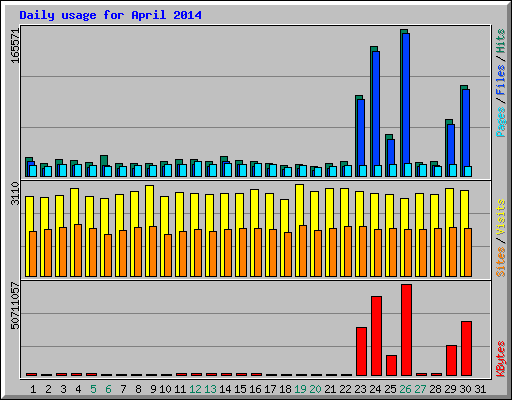Select green weekend day label 6
Screen dimensions: 512x400
click(x=108, y=389)
